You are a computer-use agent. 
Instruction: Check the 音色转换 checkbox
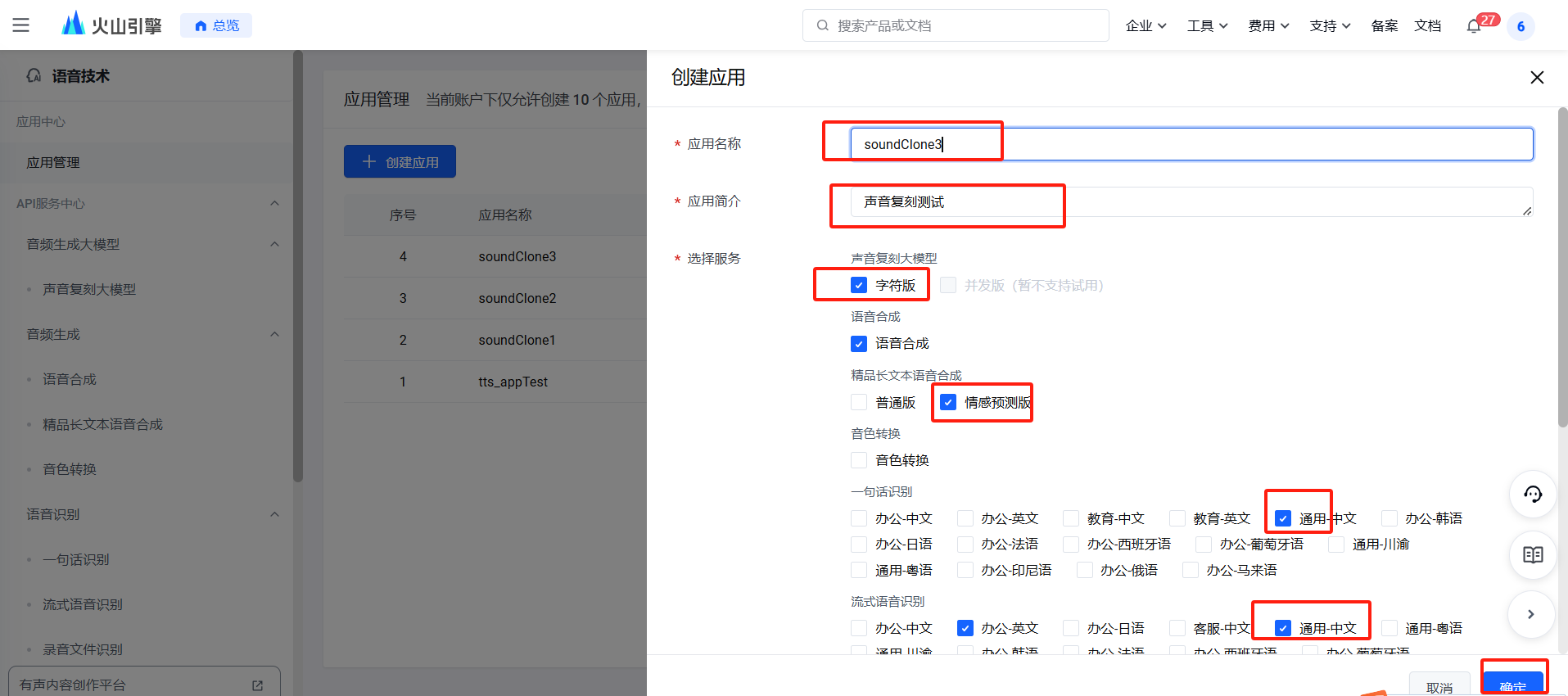coord(859,460)
